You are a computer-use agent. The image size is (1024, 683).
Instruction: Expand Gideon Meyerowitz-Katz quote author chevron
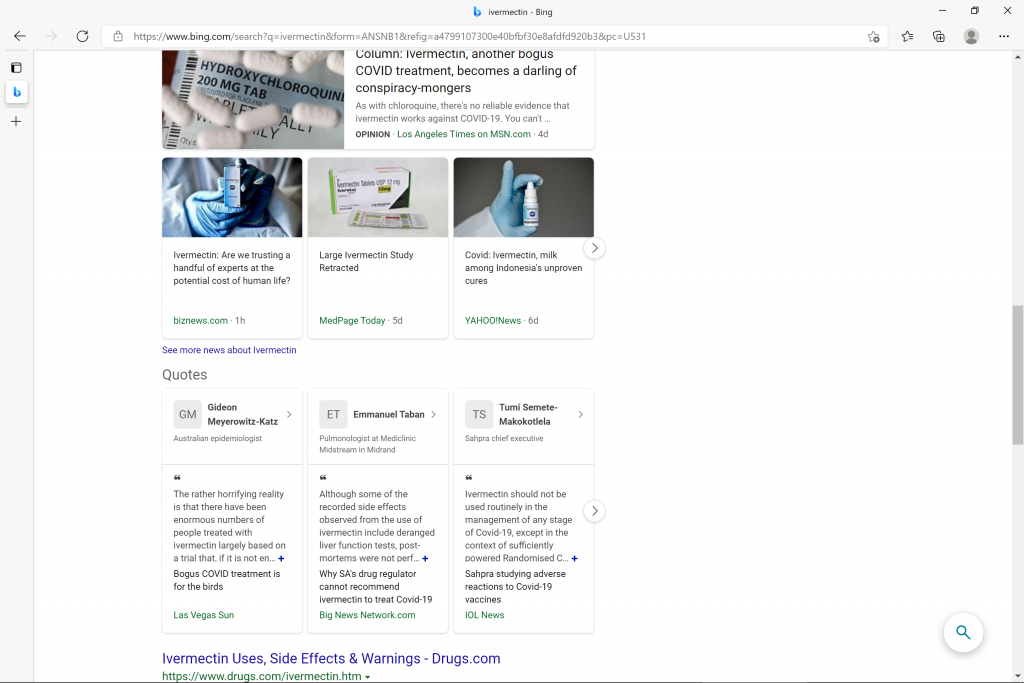(x=289, y=415)
